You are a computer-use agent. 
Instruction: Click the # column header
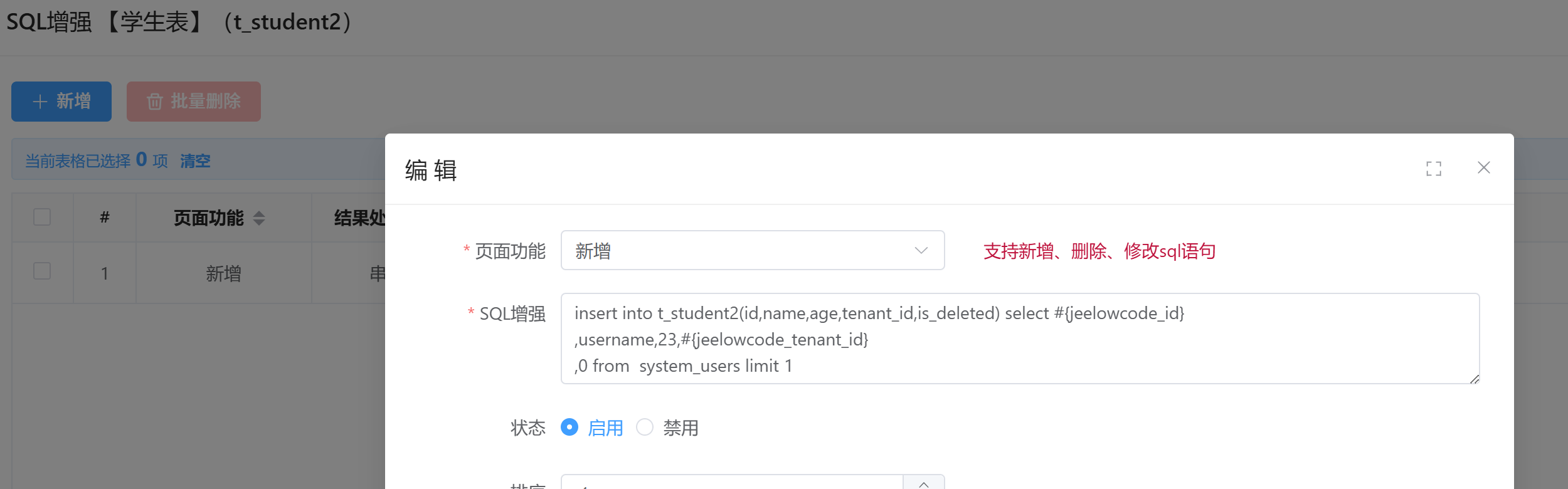coord(105,218)
